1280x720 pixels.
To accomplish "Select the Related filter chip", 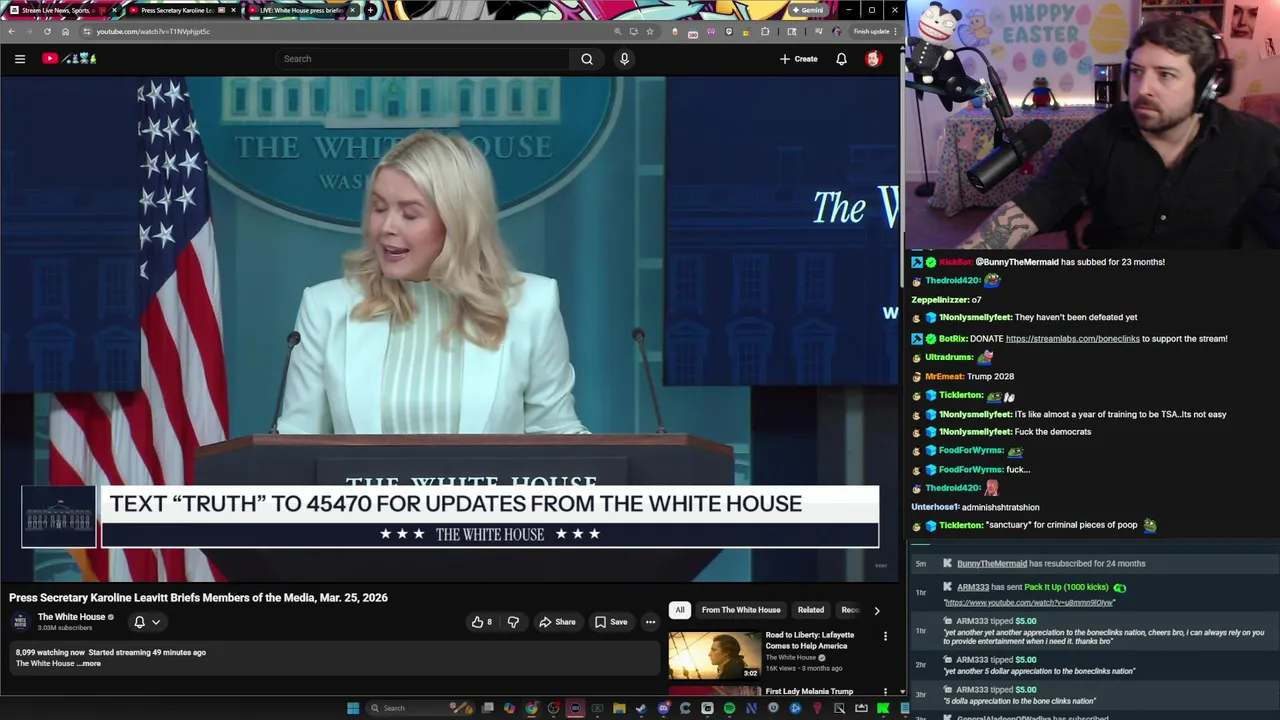I will 811,610.
